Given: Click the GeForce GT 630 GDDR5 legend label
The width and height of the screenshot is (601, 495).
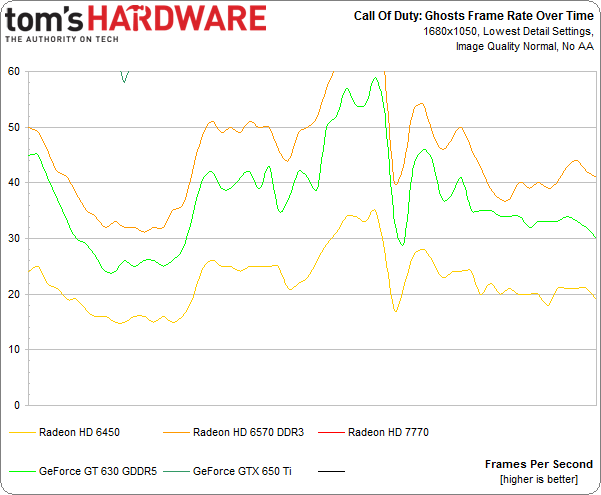Looking at the screenshot, I should 98,471.
